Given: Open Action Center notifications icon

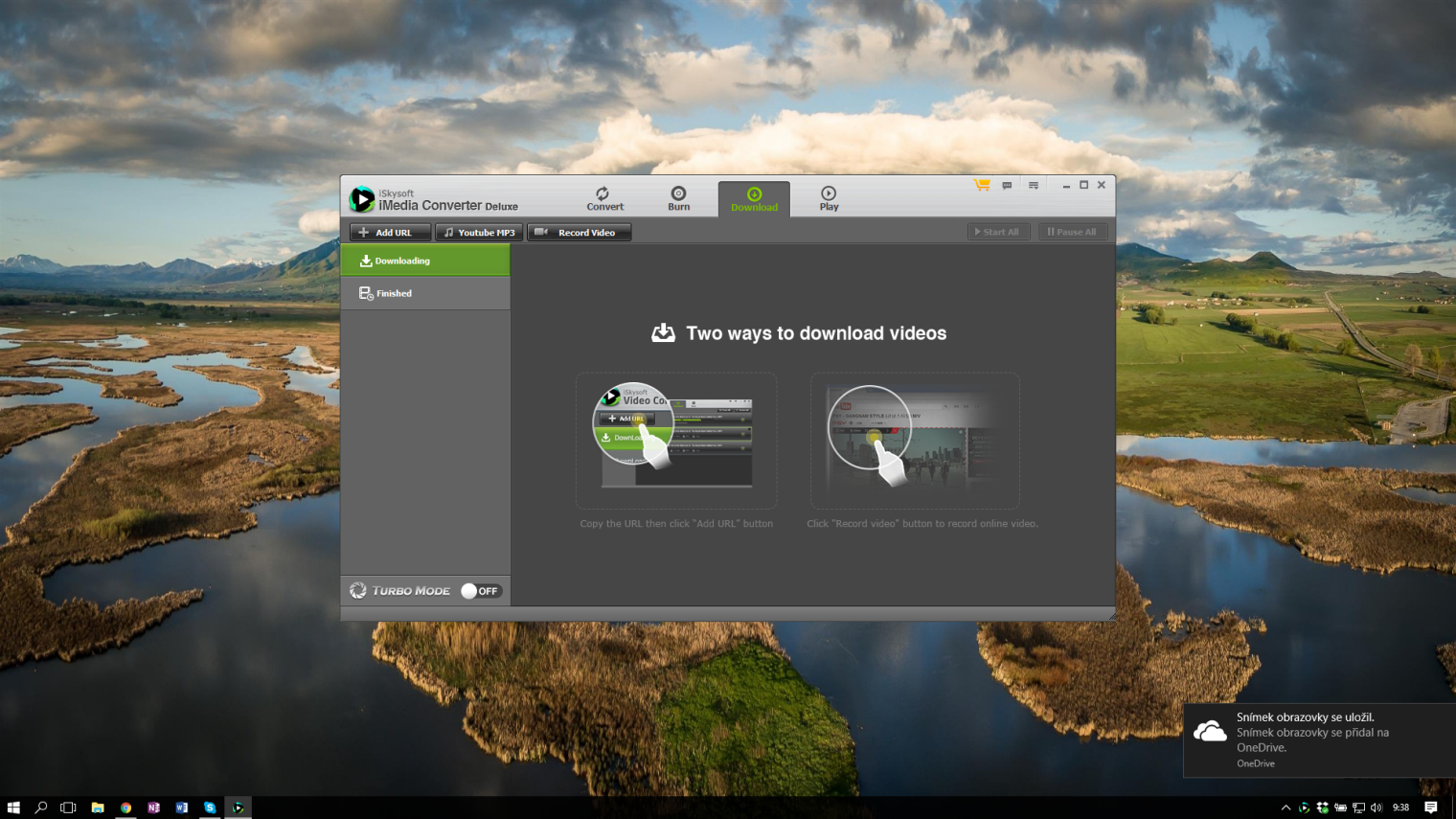Looking at the screenshot, I should coord(1431,808).
